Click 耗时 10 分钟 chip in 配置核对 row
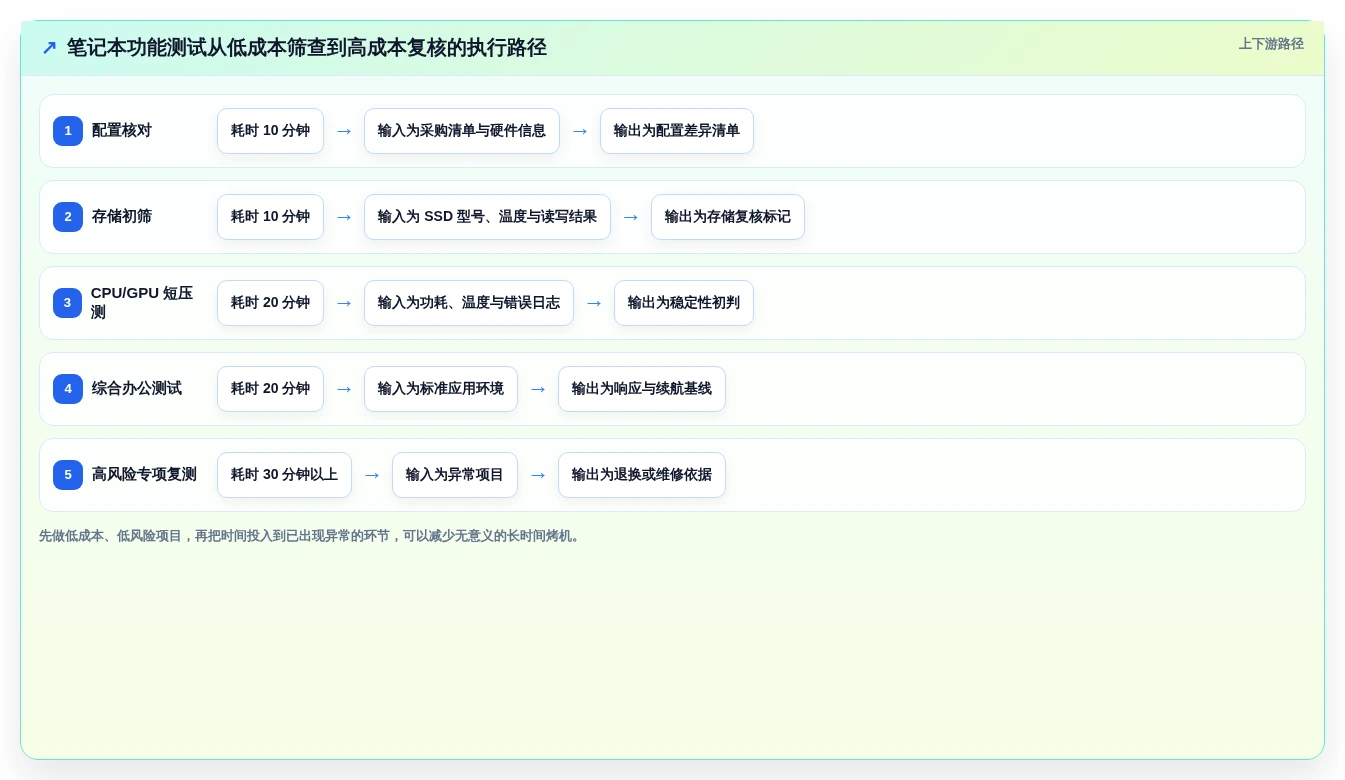The image size is (1345, 780). click(270, 131)
